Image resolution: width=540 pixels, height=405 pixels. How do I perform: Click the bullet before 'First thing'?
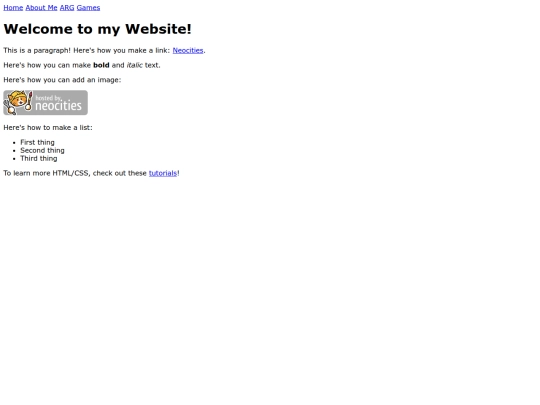pos(14,143)
